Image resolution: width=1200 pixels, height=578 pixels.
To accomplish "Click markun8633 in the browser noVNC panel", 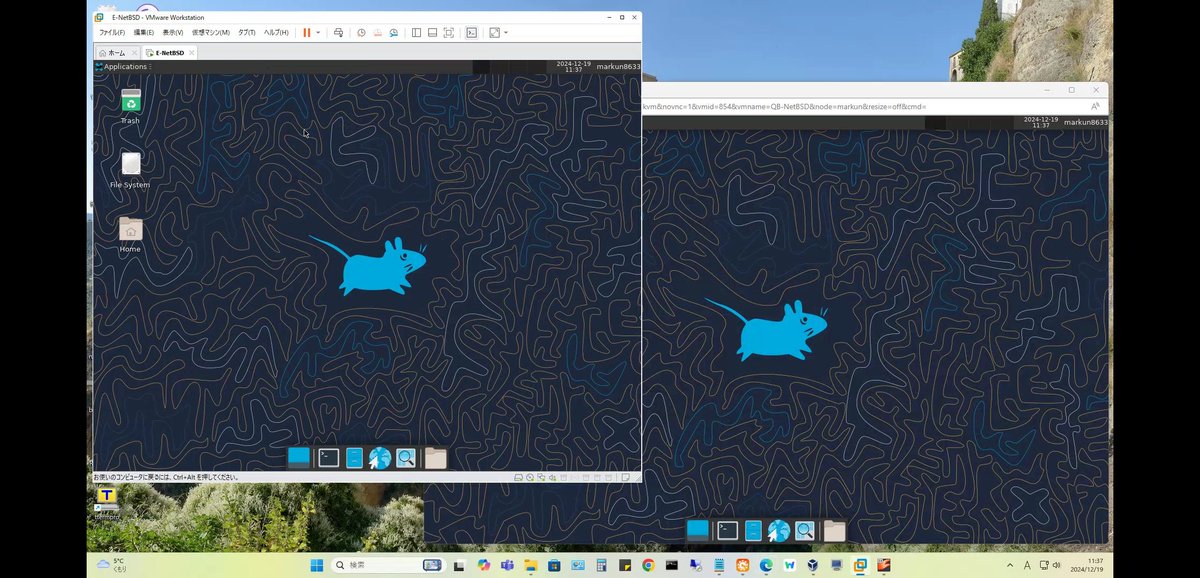I will pyautogui.click(x=1085, y=122).
